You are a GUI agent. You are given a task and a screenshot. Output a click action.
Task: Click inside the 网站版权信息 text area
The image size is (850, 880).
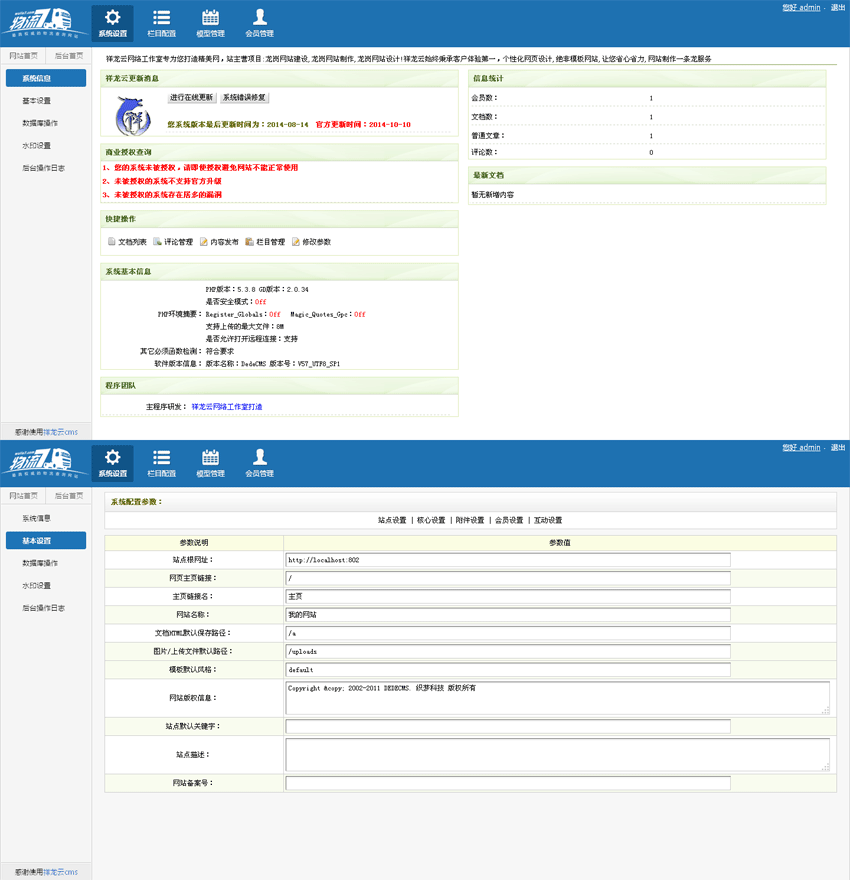pyautogui.click(x=556, y=697)
